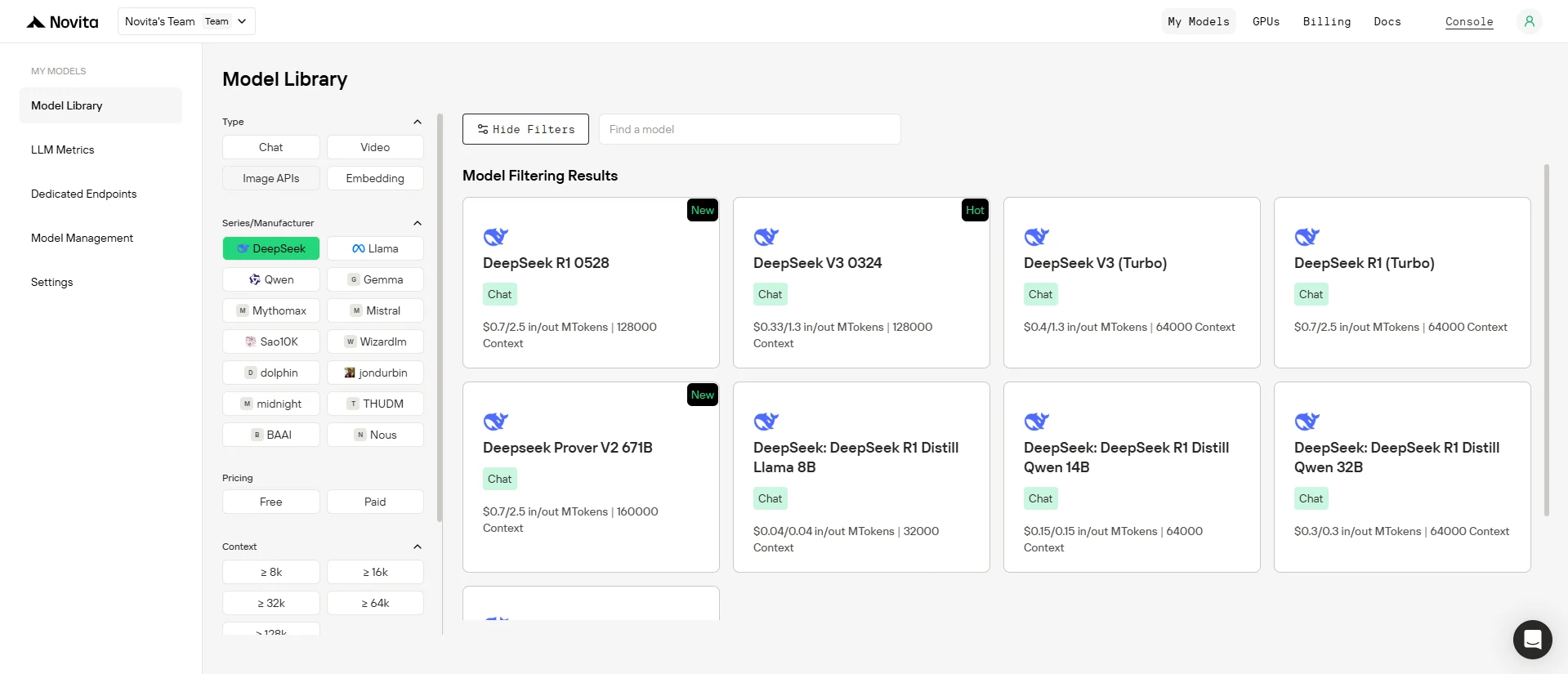
Task: Filter models by Wizardlm series
Action: tap(375, 341)
